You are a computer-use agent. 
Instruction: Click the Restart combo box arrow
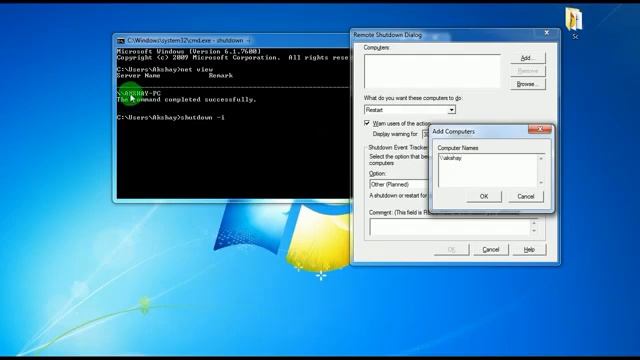pyautogui.click(x=451, y=110)
